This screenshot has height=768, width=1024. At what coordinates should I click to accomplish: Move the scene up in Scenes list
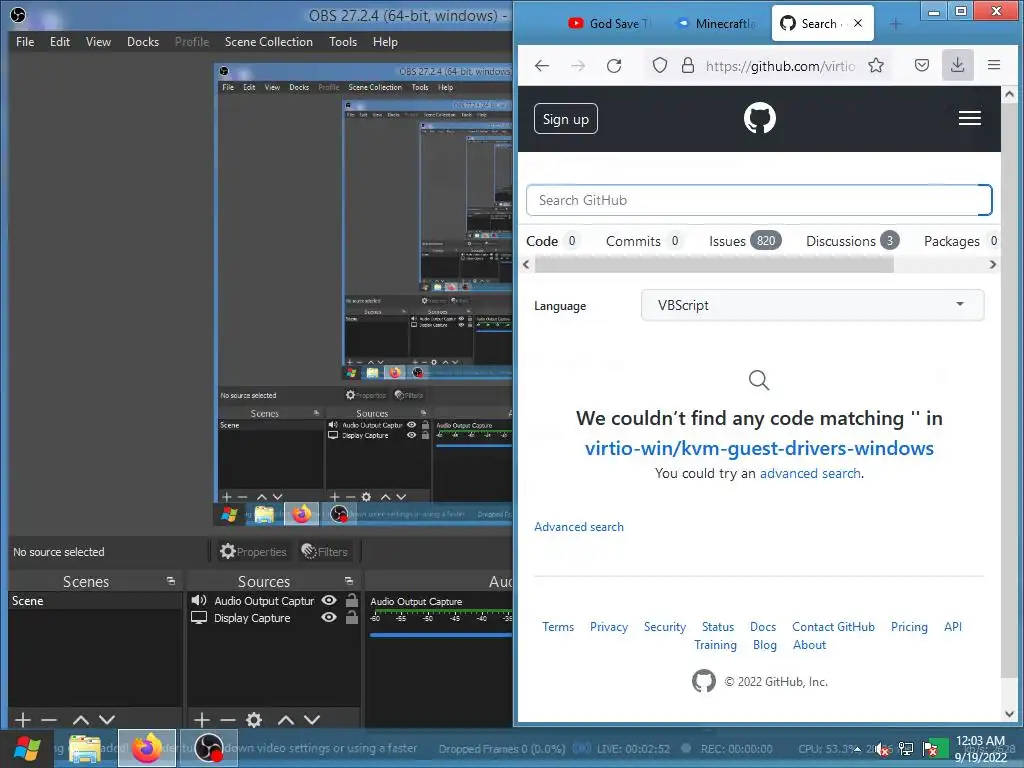click(81, 720)
